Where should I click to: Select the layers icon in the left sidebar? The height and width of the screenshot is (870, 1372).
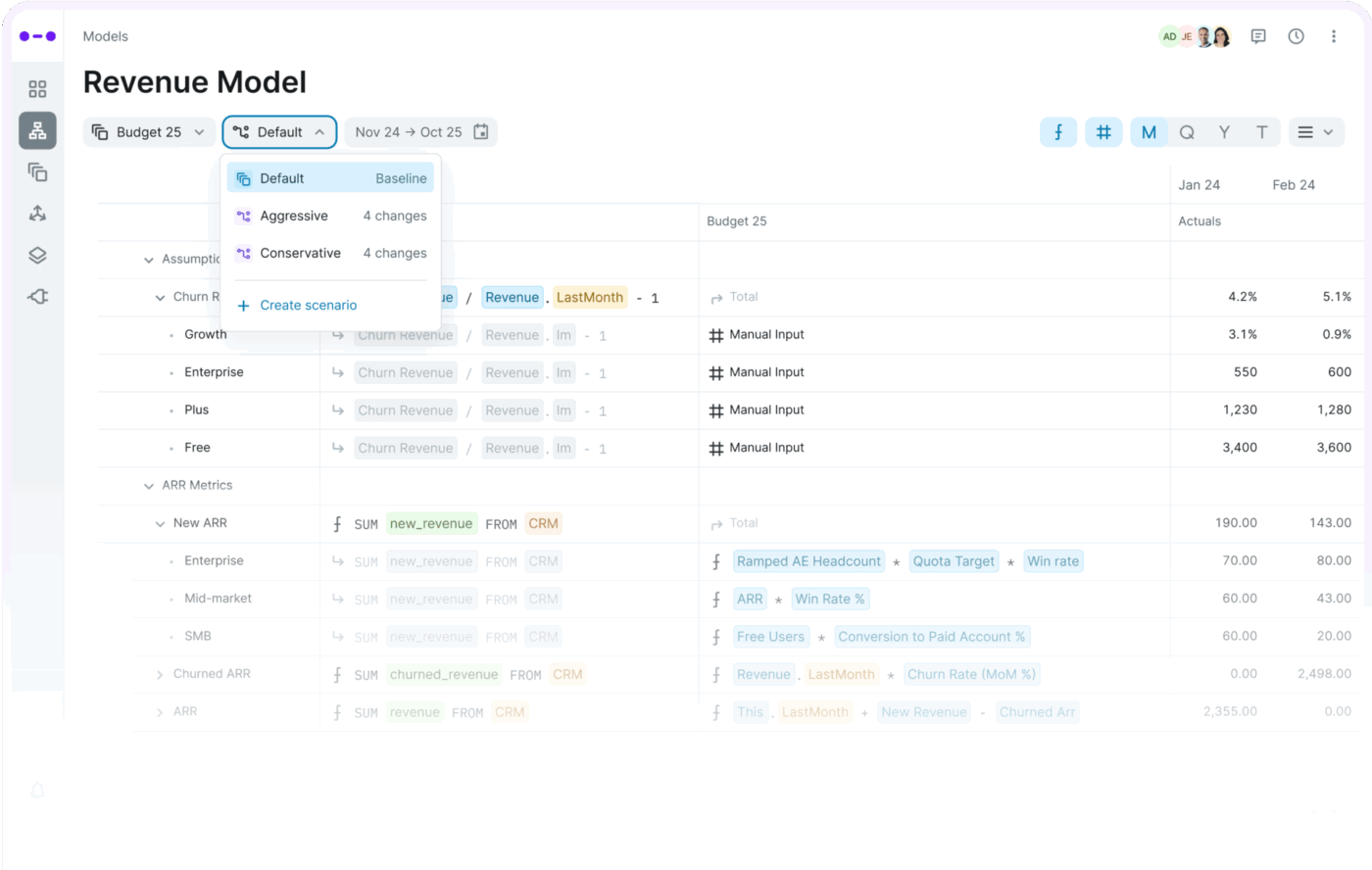37,255
